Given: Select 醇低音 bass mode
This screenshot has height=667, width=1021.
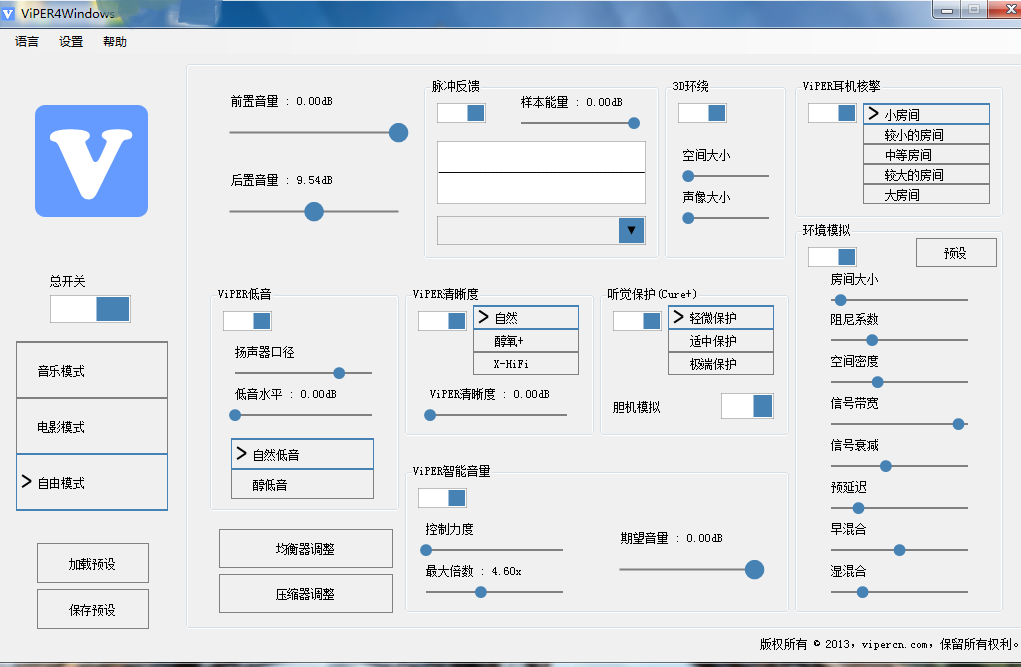Looking at the screenshot, I should point(302,484).
